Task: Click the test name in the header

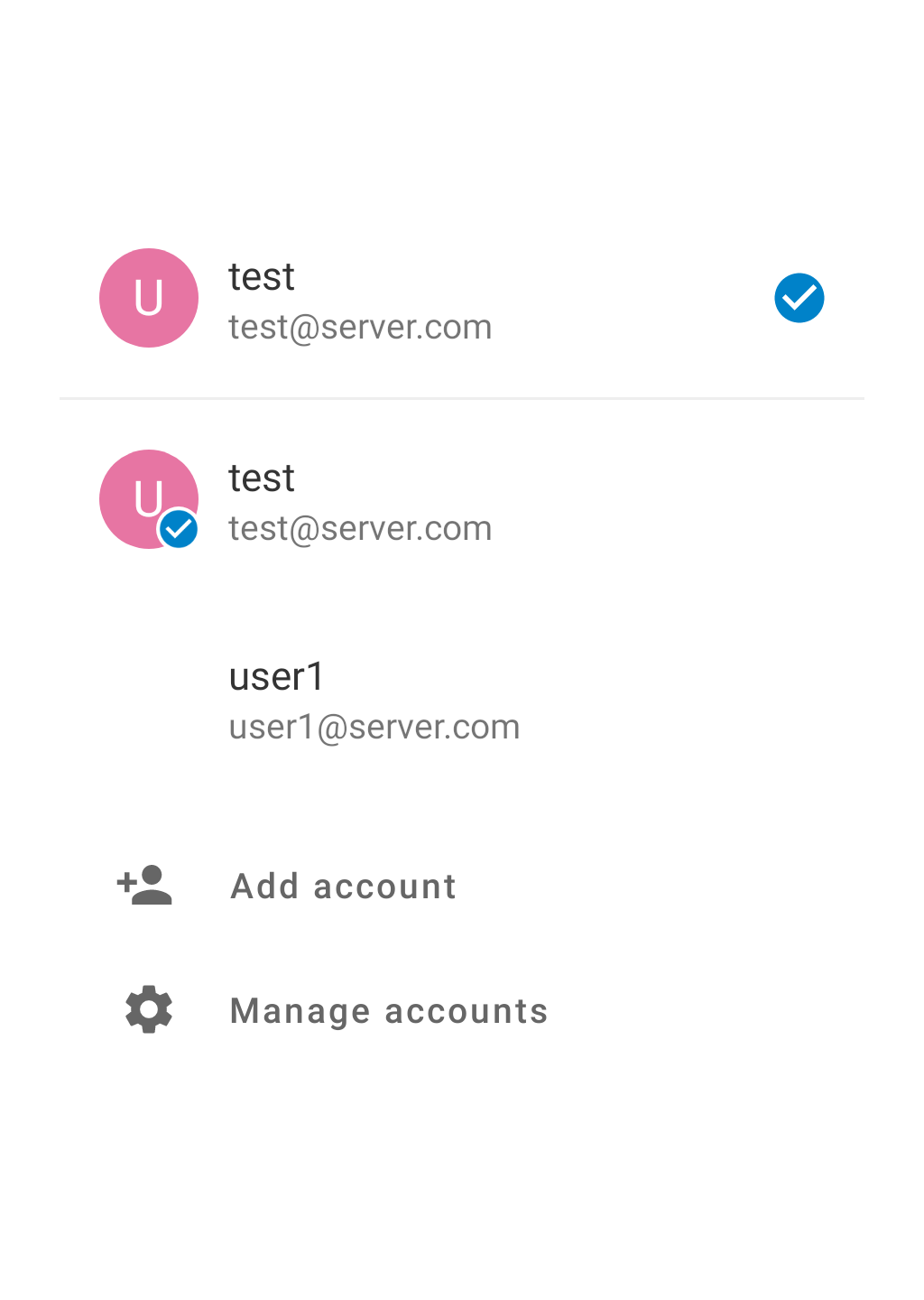Action: 262,277
